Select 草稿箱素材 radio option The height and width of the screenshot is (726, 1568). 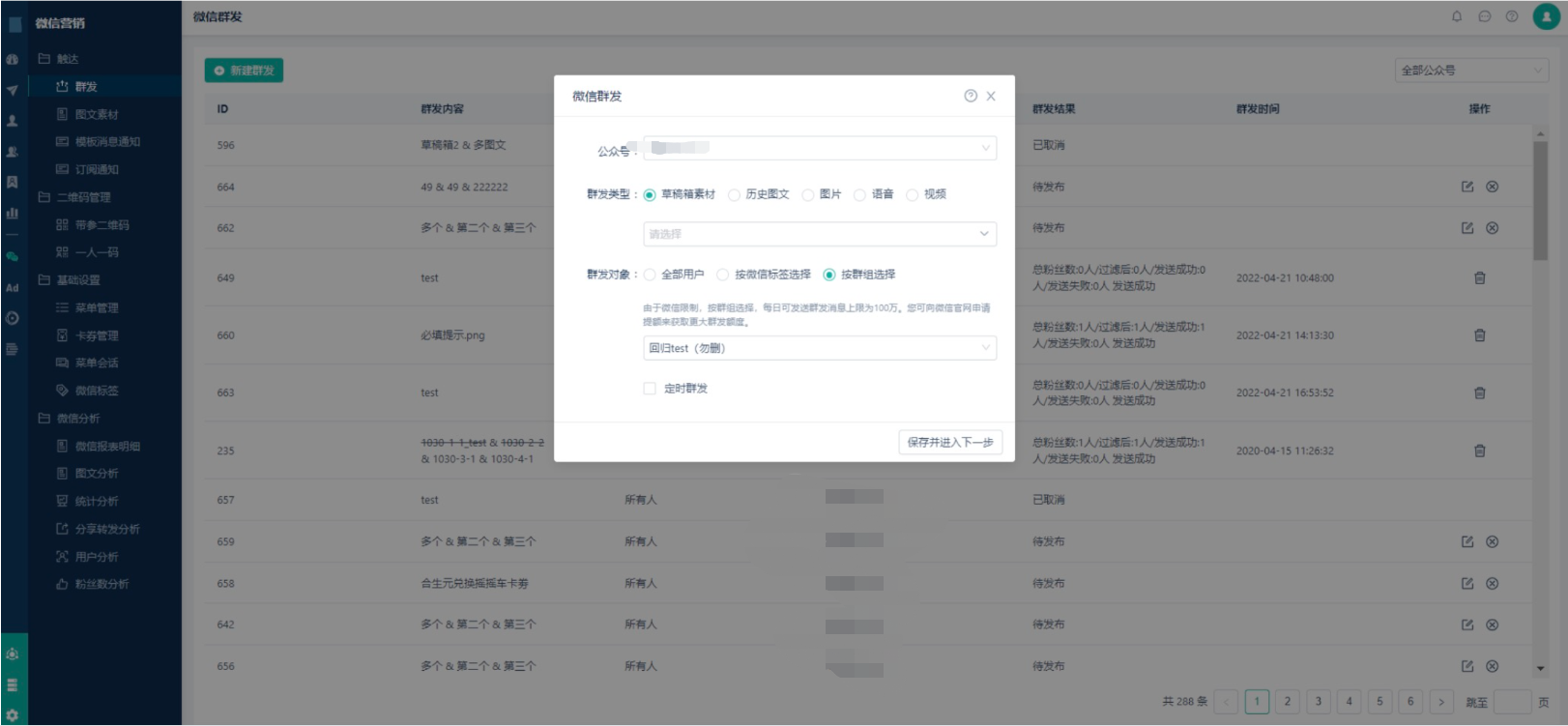(650, 194)
